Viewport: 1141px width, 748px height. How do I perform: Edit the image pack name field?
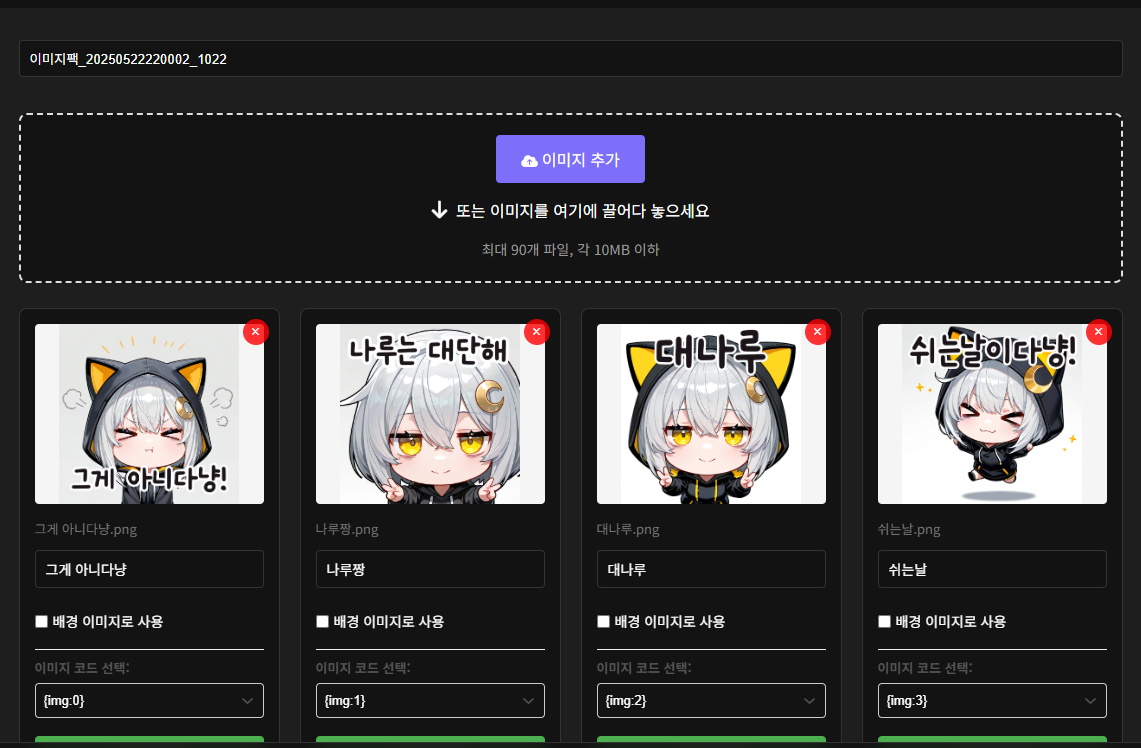coord(570,59)
